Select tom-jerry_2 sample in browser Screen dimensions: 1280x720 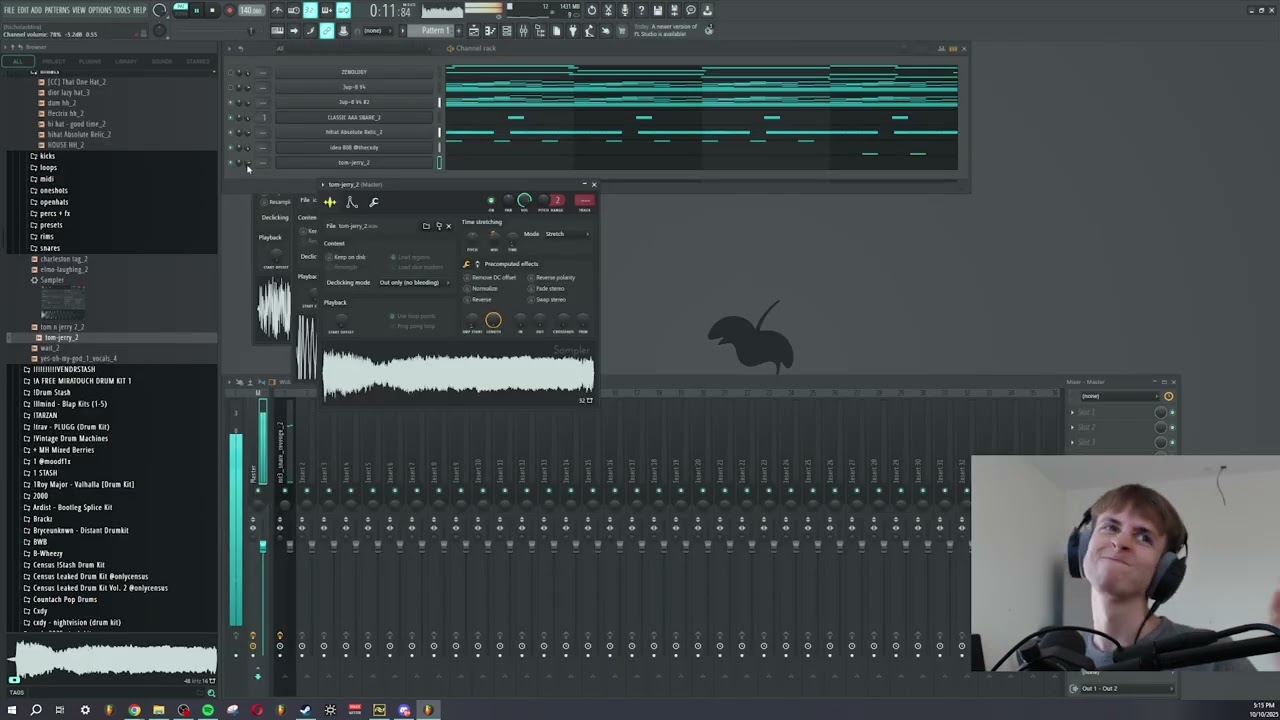[x=61, y=337]
